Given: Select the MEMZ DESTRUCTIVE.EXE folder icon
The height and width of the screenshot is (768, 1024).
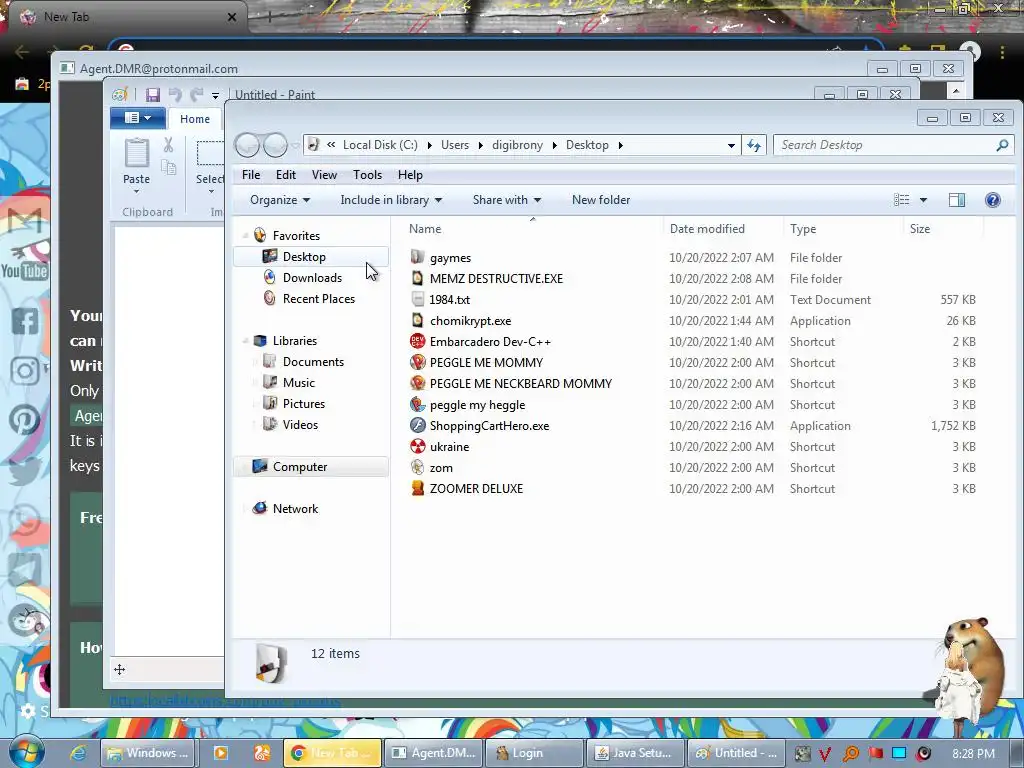Looking at the screenshot, I should coord(417,278).
